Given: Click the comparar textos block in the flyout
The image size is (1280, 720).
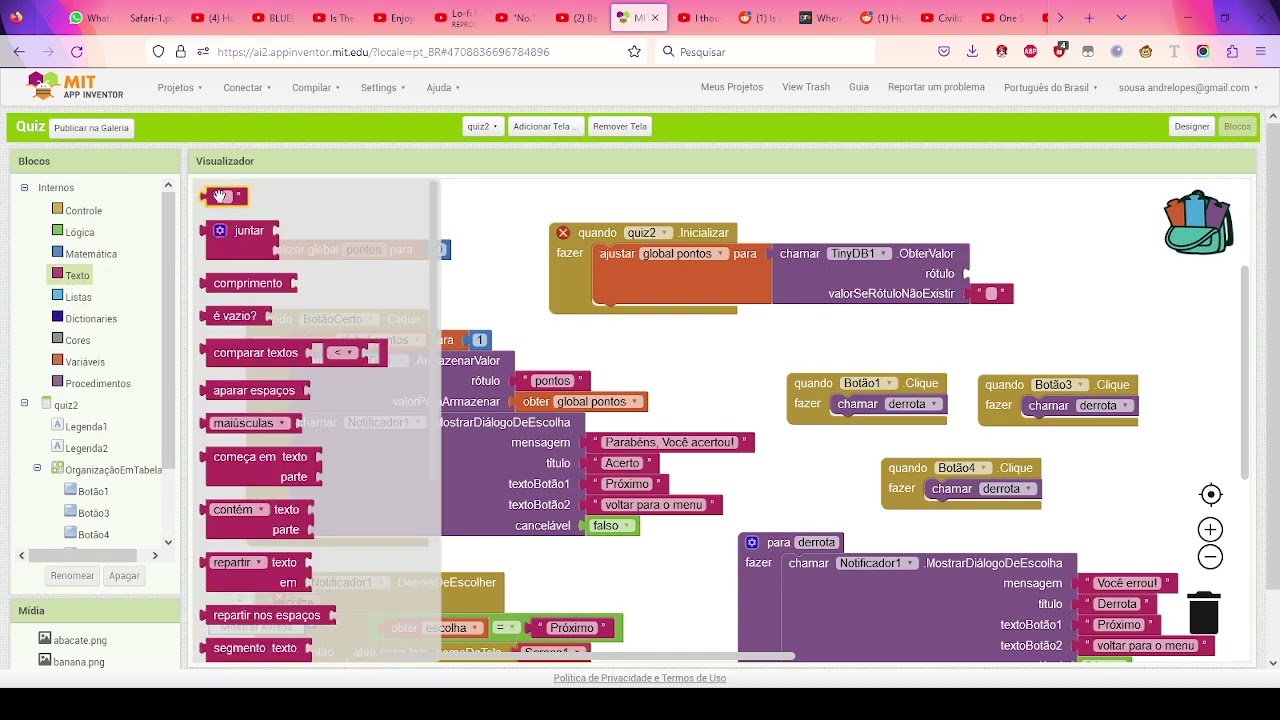Looking at the screenshot, I should tap(255, 353).
